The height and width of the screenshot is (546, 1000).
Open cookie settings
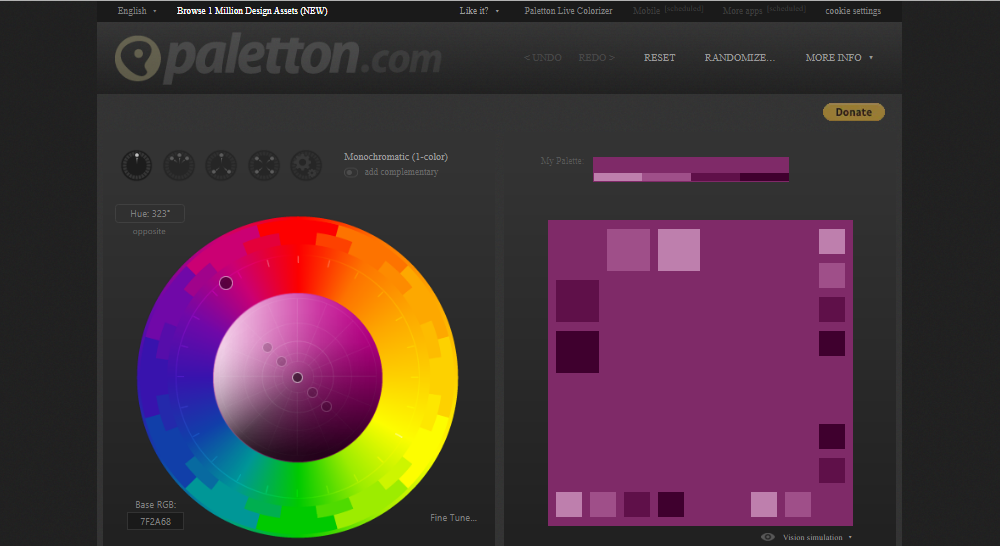coord(853,11)
